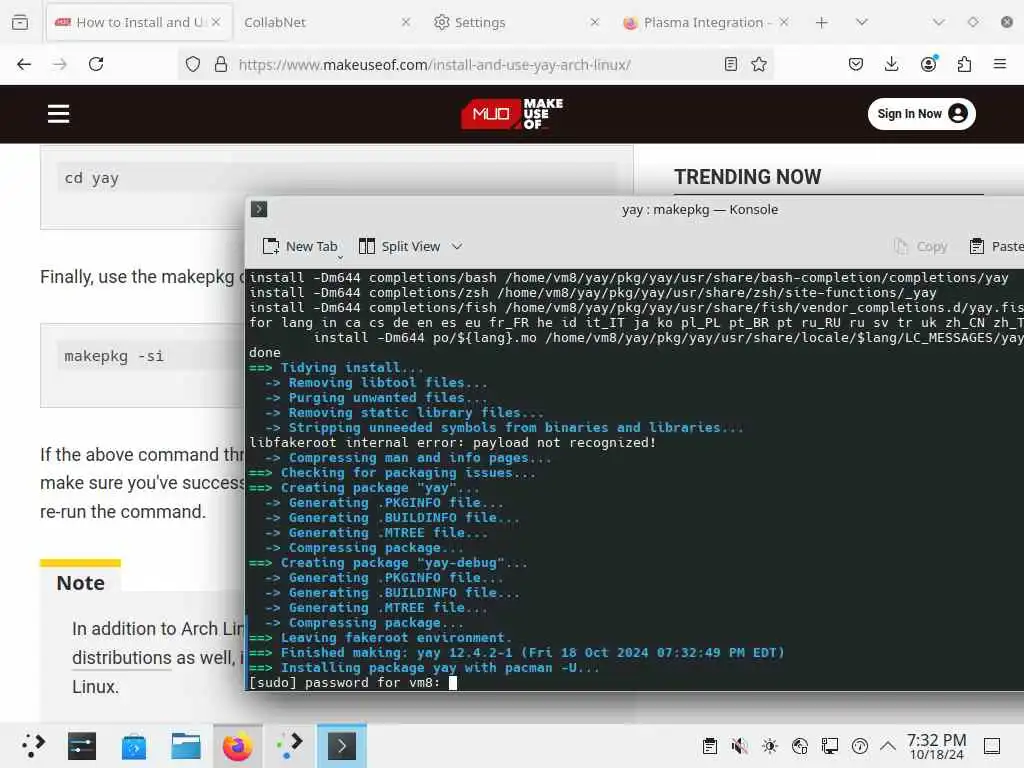Open the display configuration tray icon
The height and width of the screenshot is (768, 1024).
(830, 746)
